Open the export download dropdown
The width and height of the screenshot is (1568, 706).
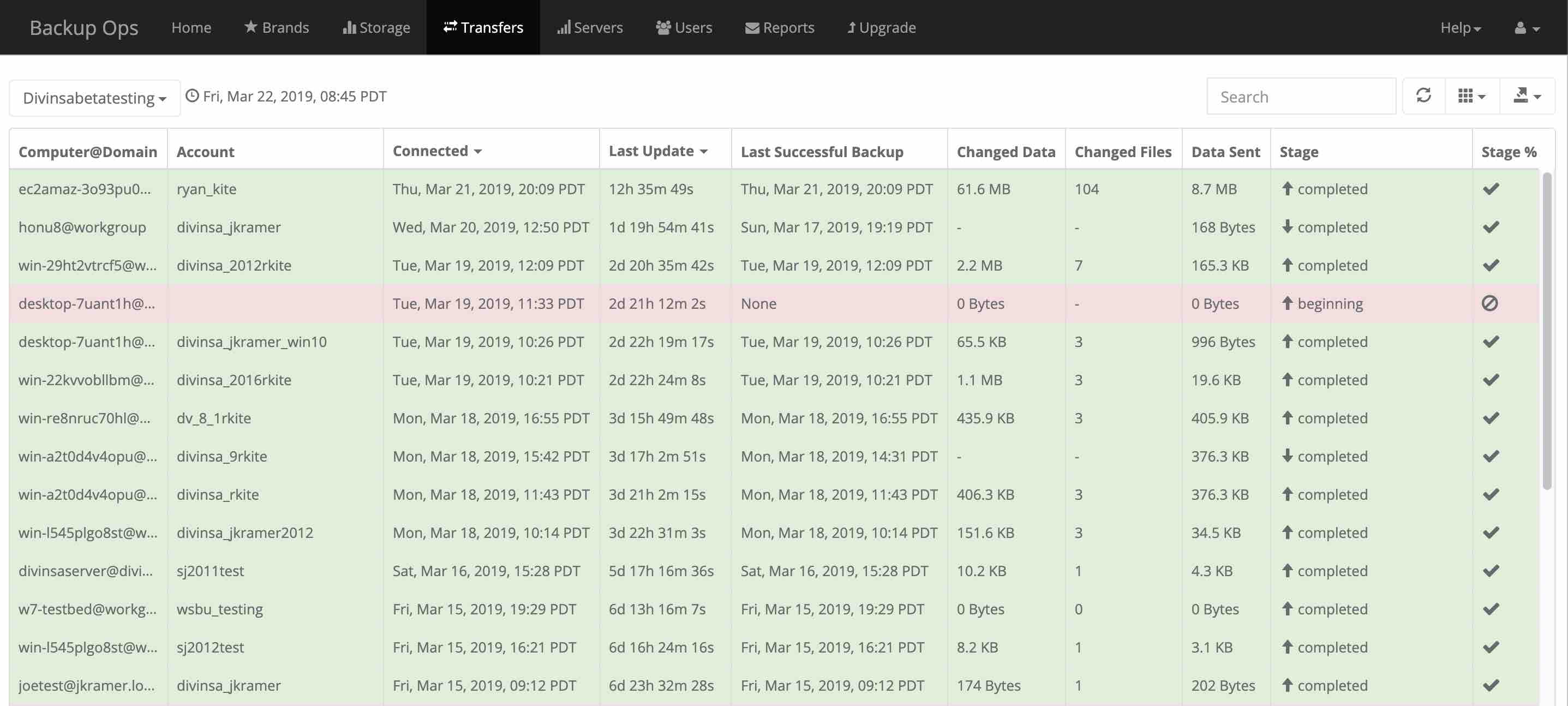pyautogui.click(x=1527, y=96)
